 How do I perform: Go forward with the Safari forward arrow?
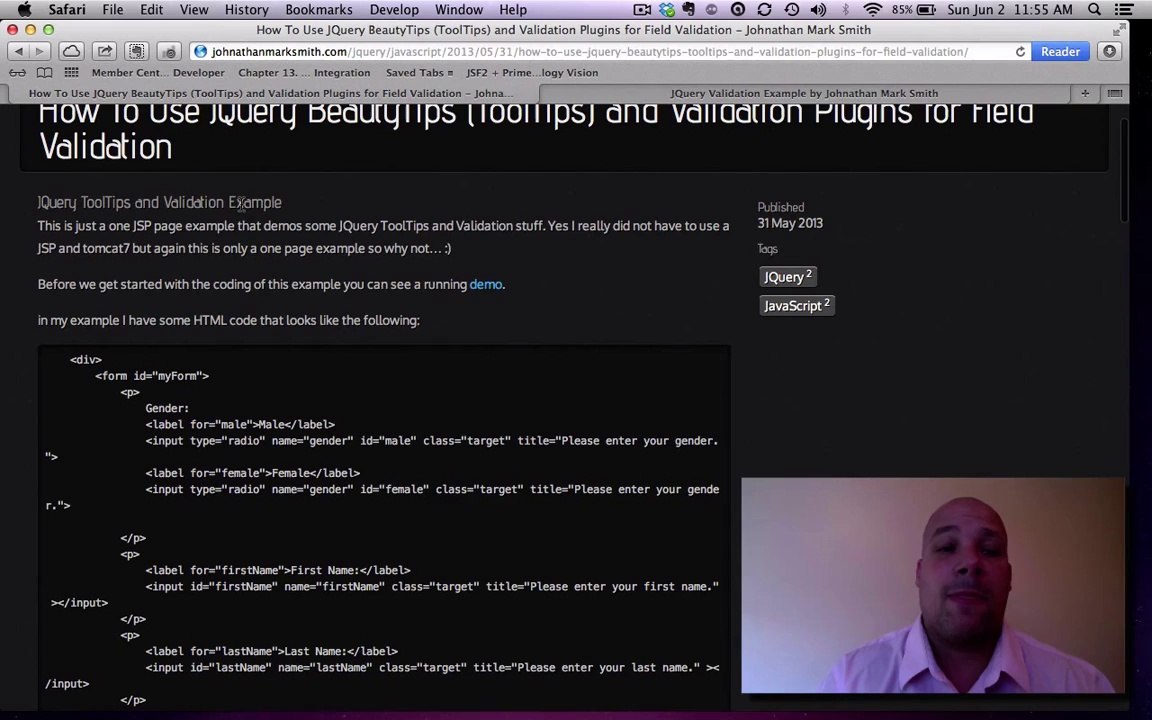(40, 51)
